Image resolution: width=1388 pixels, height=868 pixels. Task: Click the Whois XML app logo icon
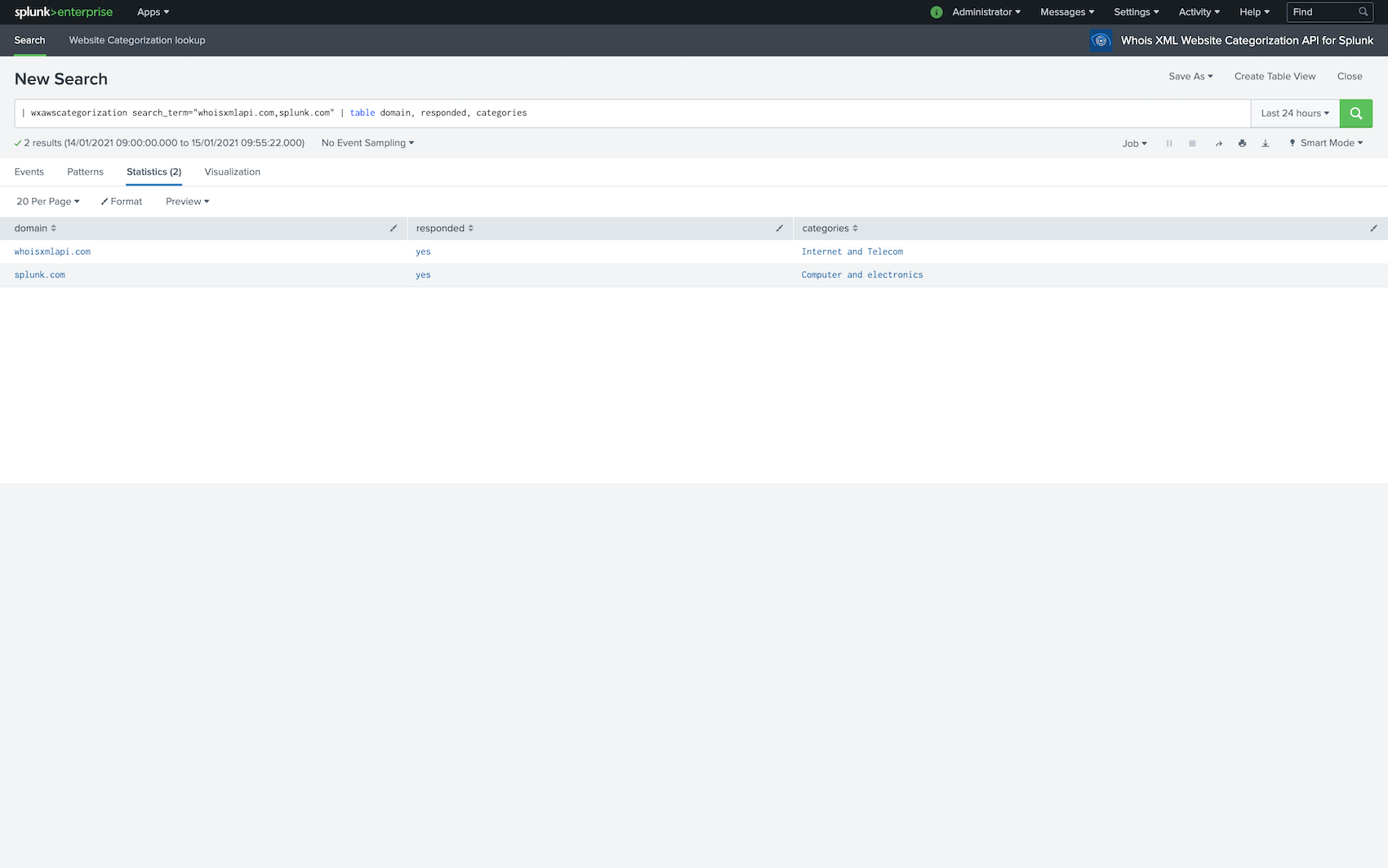(1101, 40)
